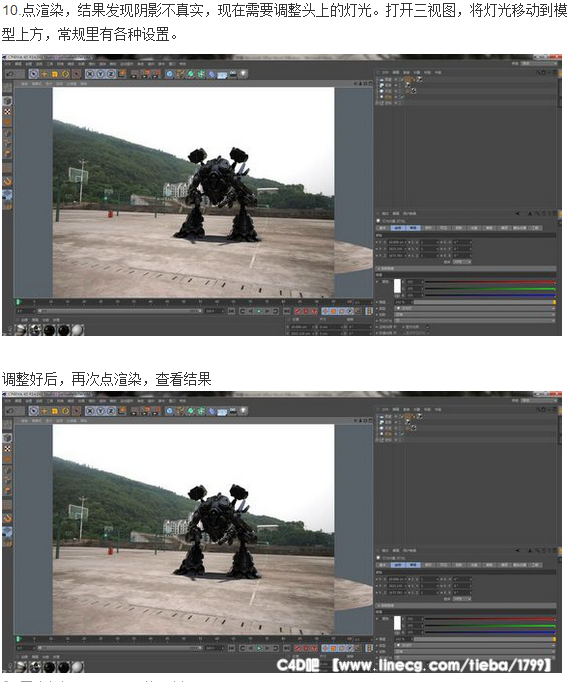Click light object icon in first screenshot
Viewport: 577px width, 682px height.
243,74
